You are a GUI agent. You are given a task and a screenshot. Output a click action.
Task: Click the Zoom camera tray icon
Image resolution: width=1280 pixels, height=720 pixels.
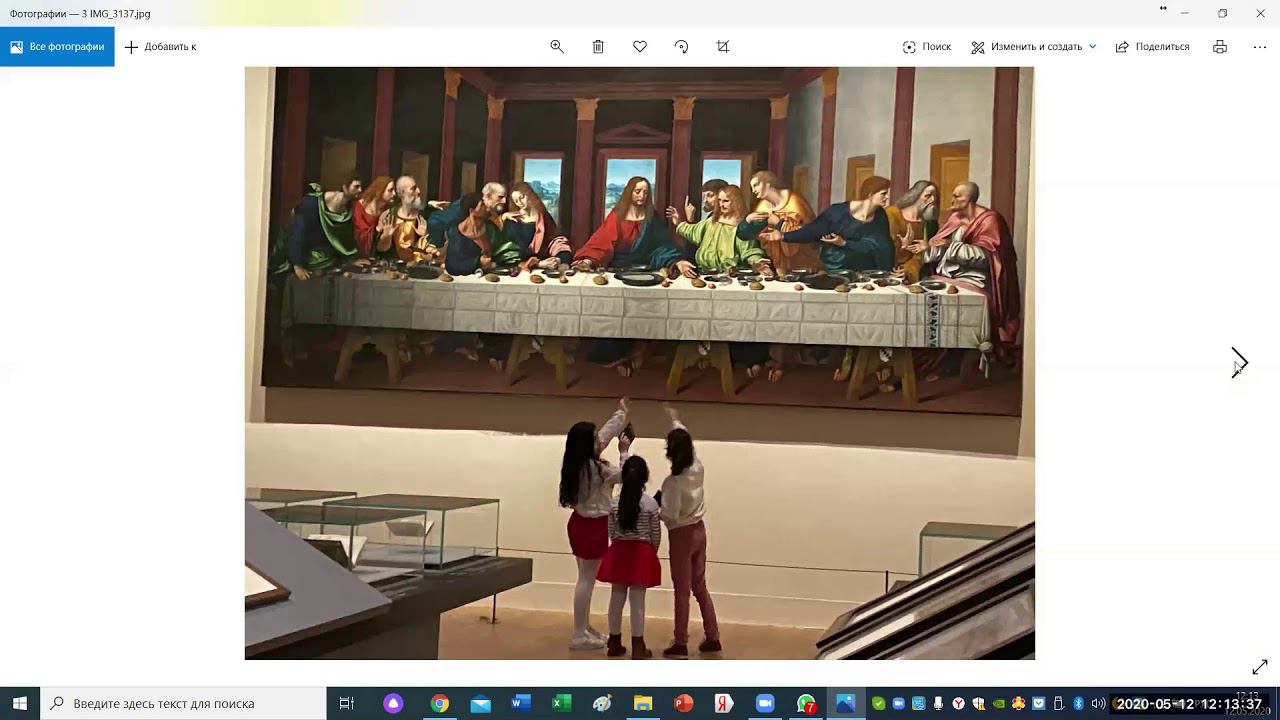(898, 704)
